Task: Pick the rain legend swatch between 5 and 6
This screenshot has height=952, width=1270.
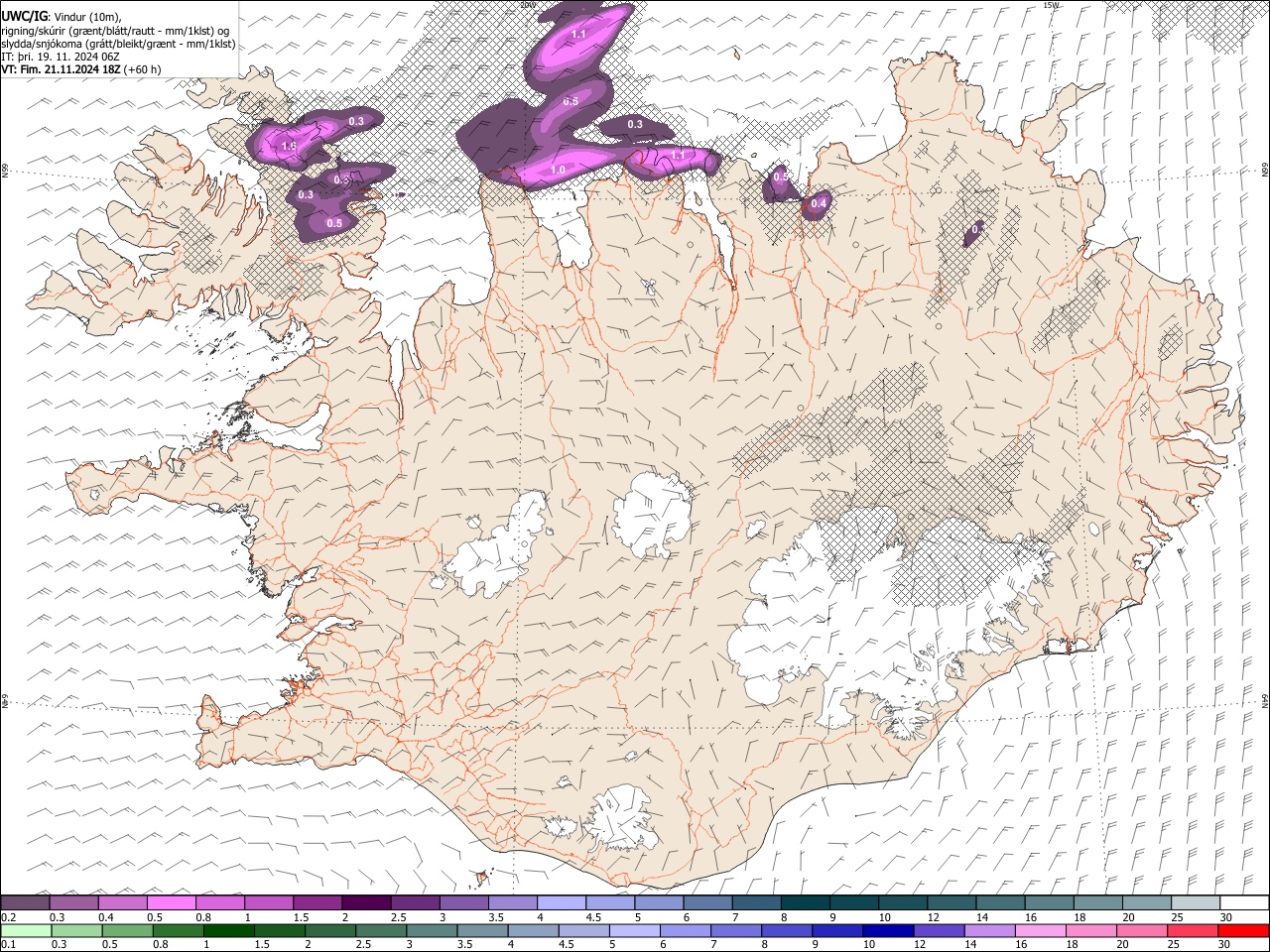Action: tap(634, 931)
